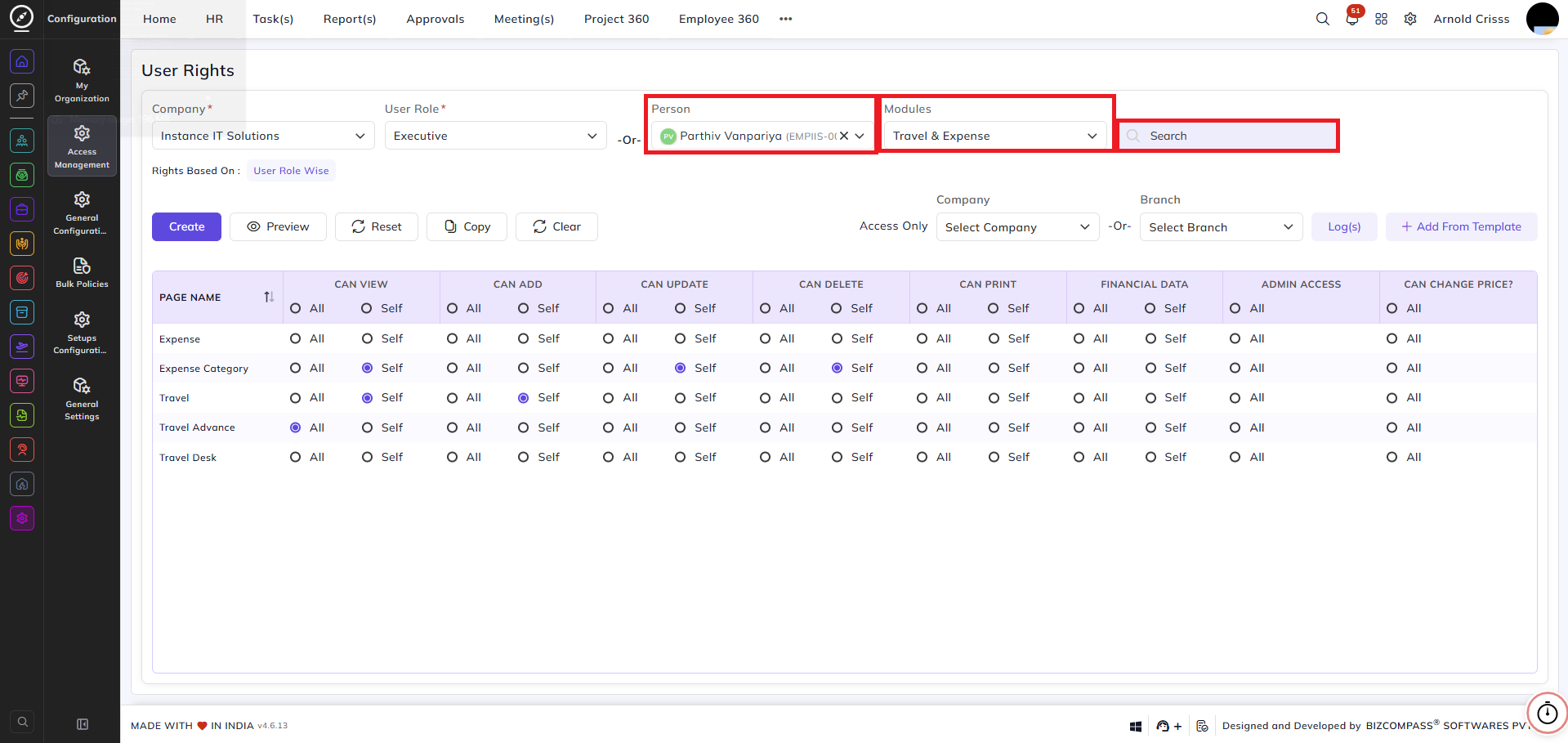Focus the Search input field
Viewport: 1568px width, 743px height.
[1228, 136]
